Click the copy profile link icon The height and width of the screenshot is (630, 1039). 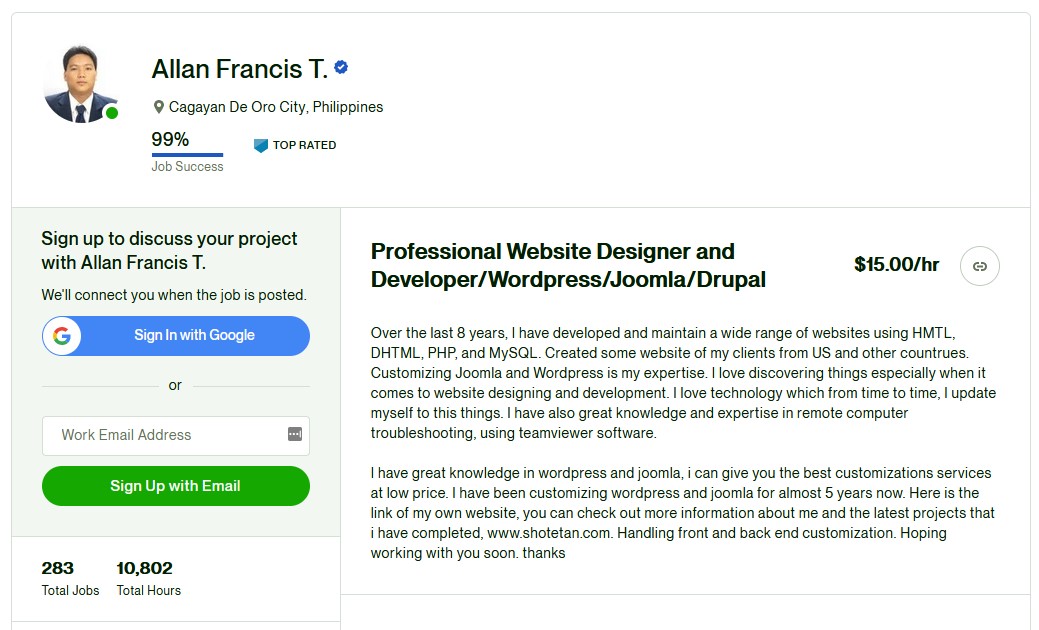[x=980, y=266]
